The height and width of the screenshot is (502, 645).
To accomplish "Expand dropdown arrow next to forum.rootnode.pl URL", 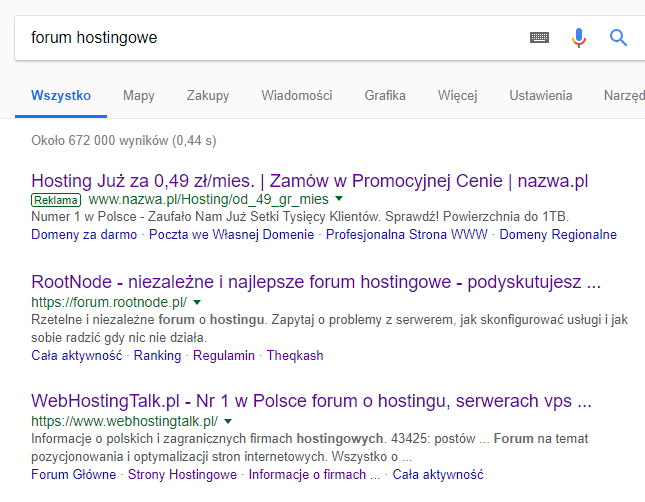I will [x=197, y=302].
